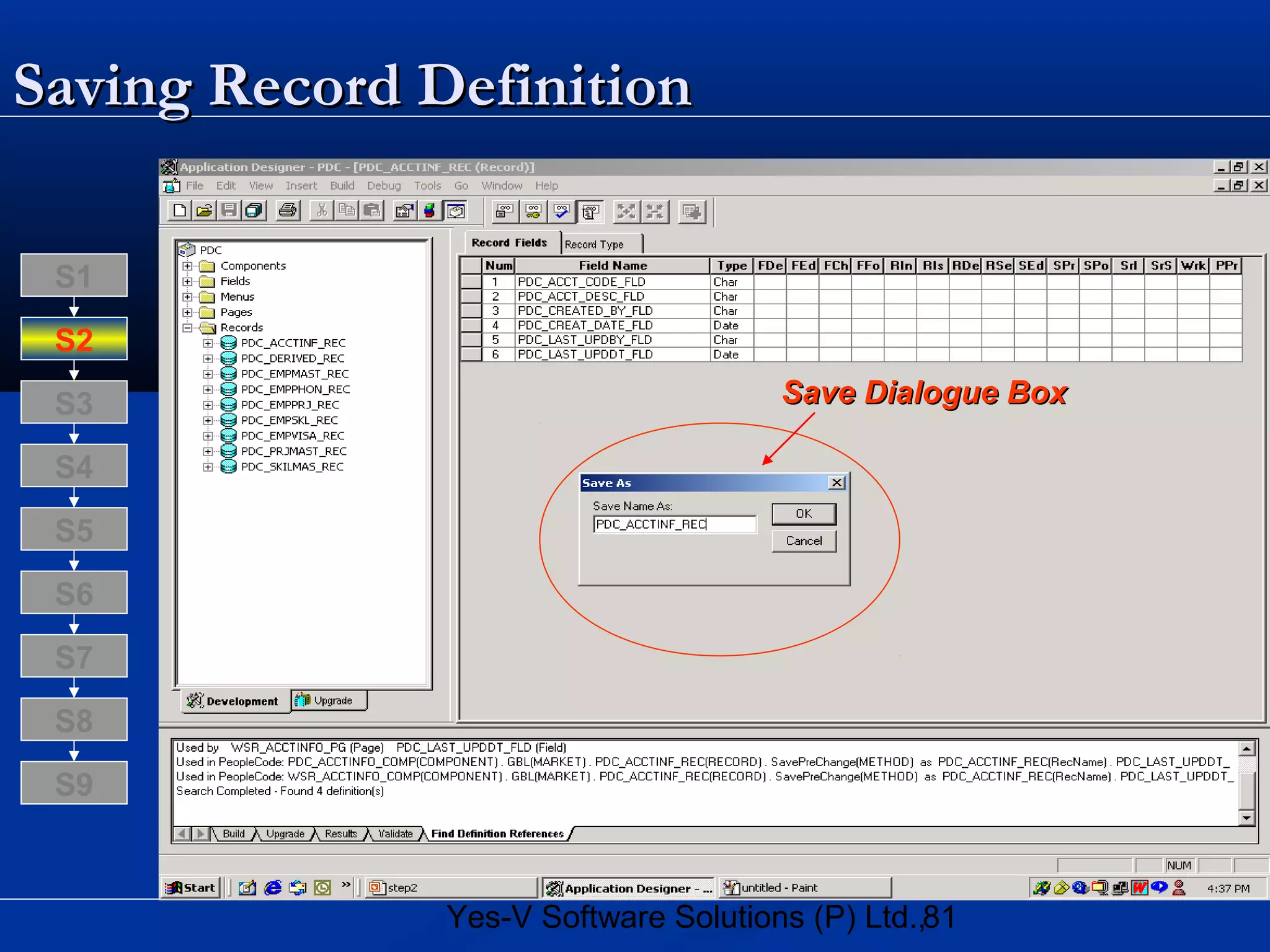Click the Save All stacked disks icon
Screen dimensions: 1270x952
[254, 211]
